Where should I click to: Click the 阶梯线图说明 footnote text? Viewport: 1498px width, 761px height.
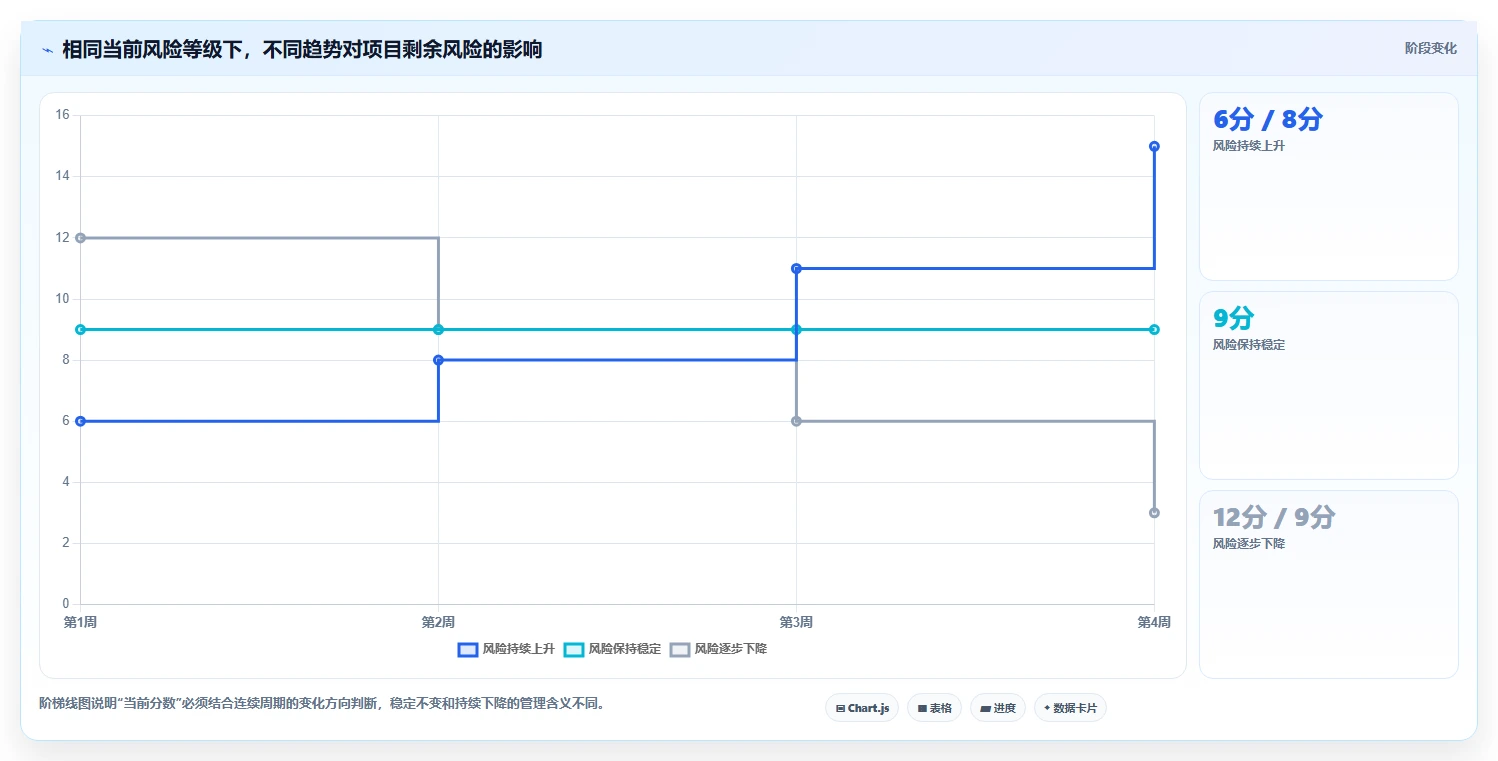point(322,704)
